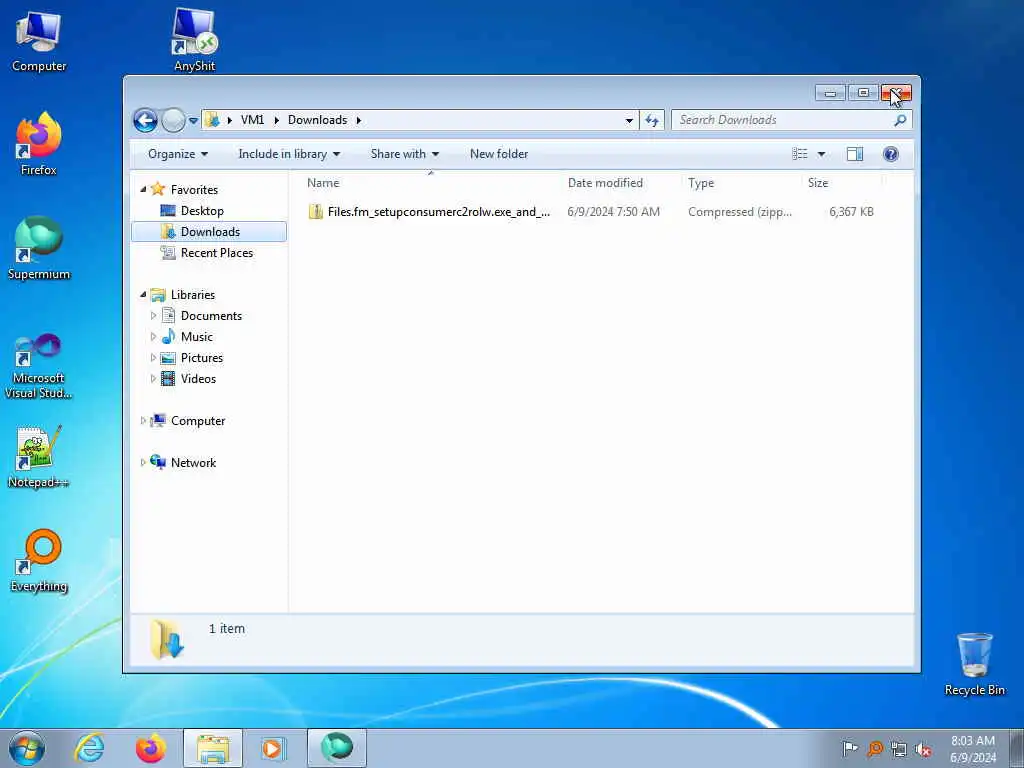This screenshot has width=1024, height=768.
Task: Select the Computer desktop icon
Action: pyautogui.click(x=39, y=40)
